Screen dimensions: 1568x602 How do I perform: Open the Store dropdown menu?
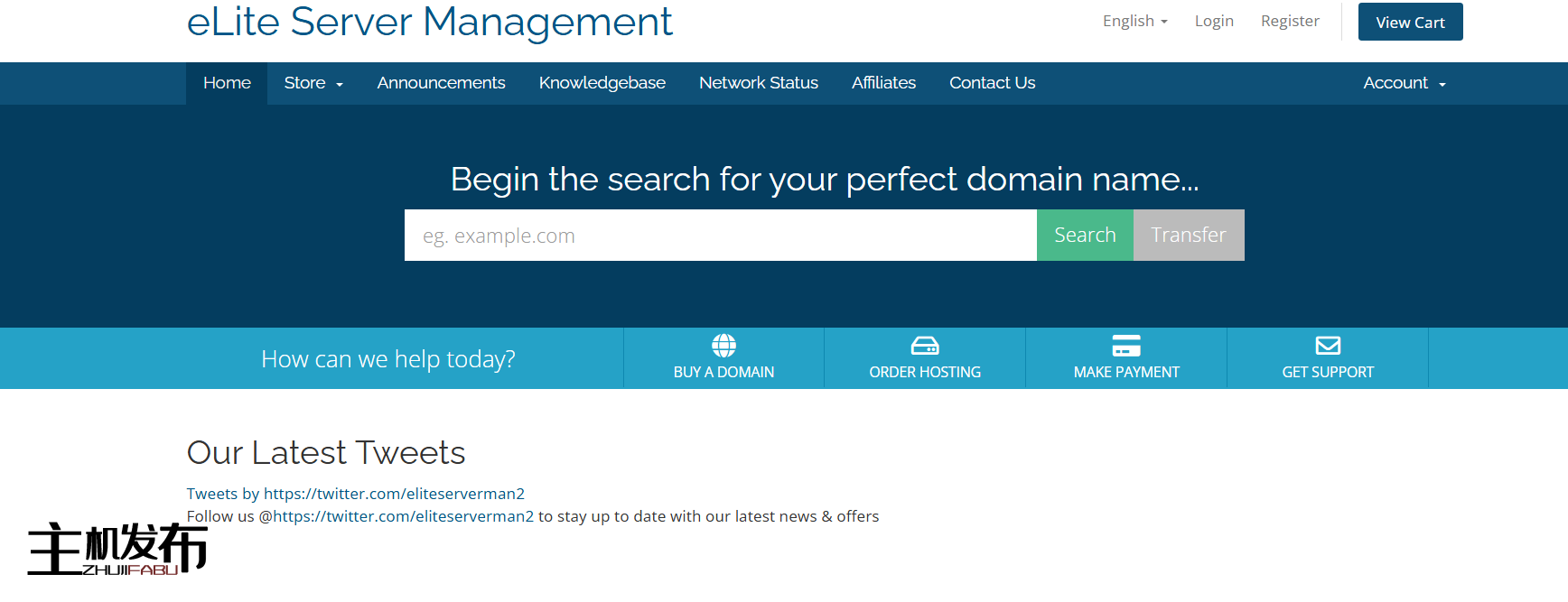point(313,83)
